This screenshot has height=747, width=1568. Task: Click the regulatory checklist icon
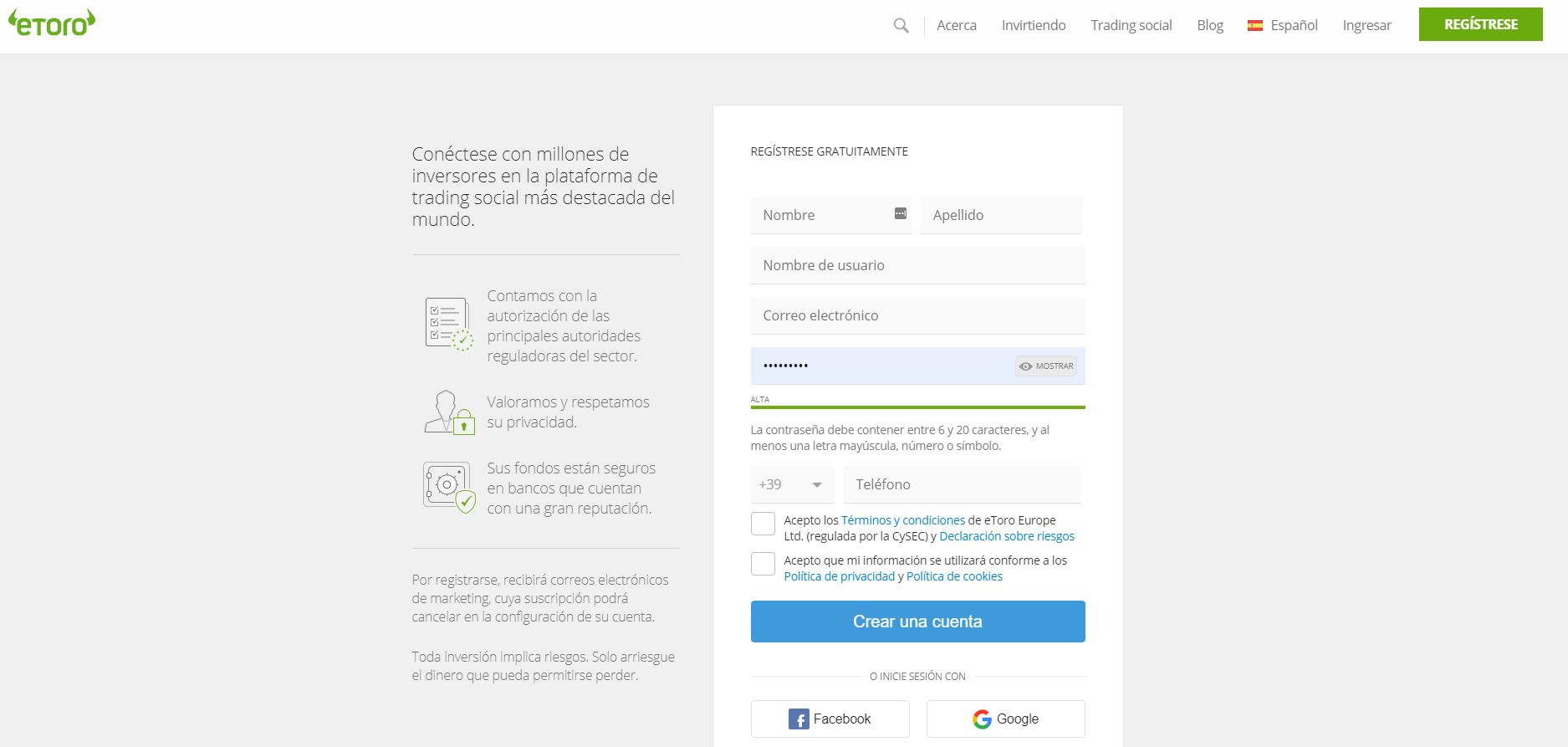(449, 325)
